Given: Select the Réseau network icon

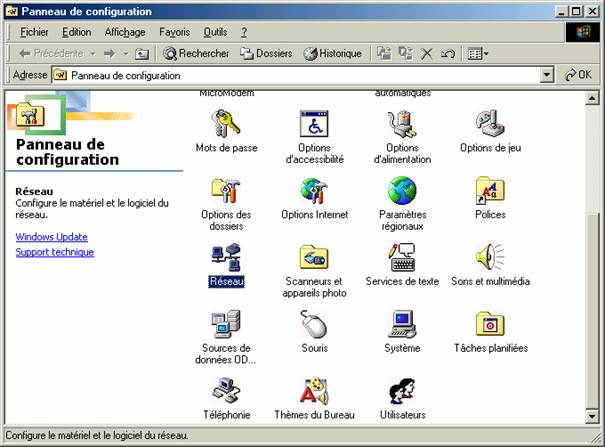Looking at the screenshot, I should 226,257.
